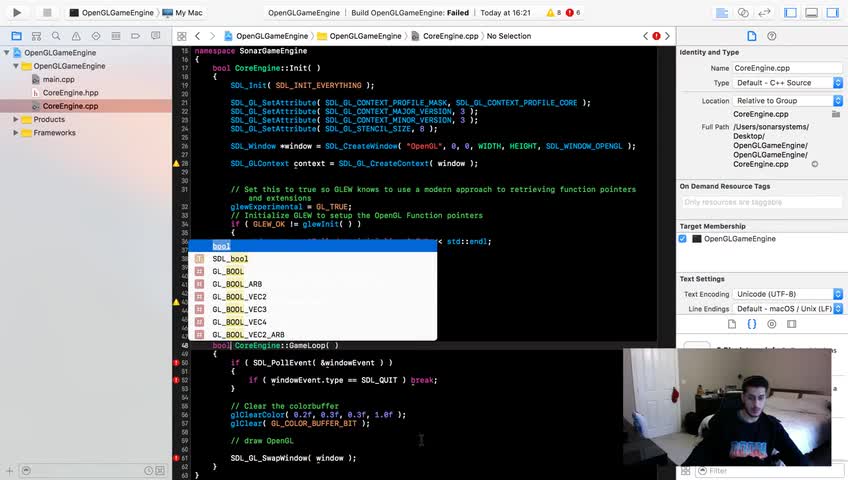Open the Find navigator magnifier icon
The width and height of the screenshot is (848, 480).
[56, 36]
